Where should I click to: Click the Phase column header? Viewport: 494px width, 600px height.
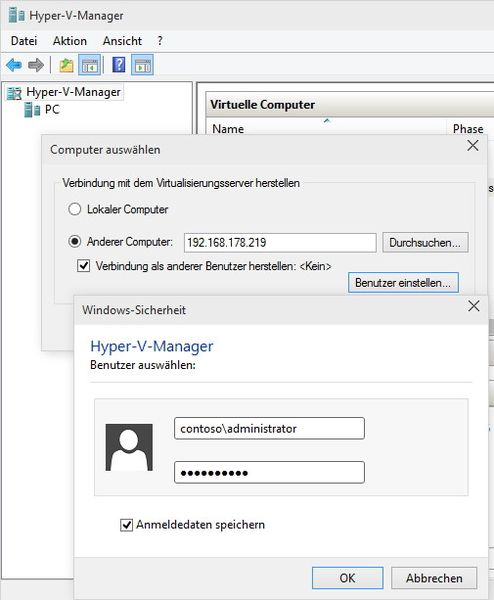468,129
